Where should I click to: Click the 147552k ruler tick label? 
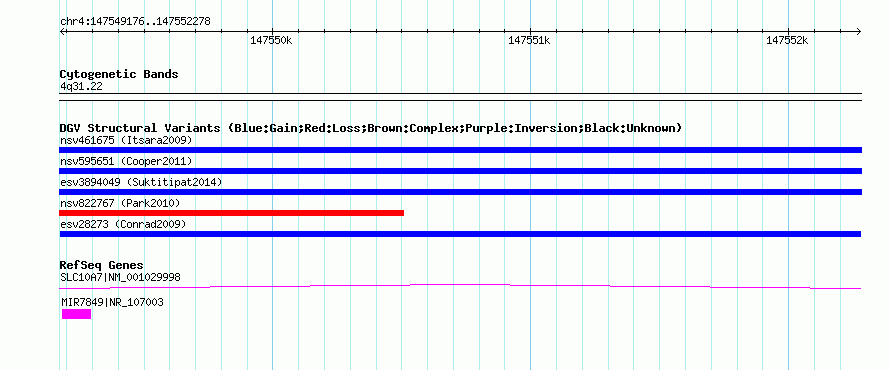coord(787,41)
